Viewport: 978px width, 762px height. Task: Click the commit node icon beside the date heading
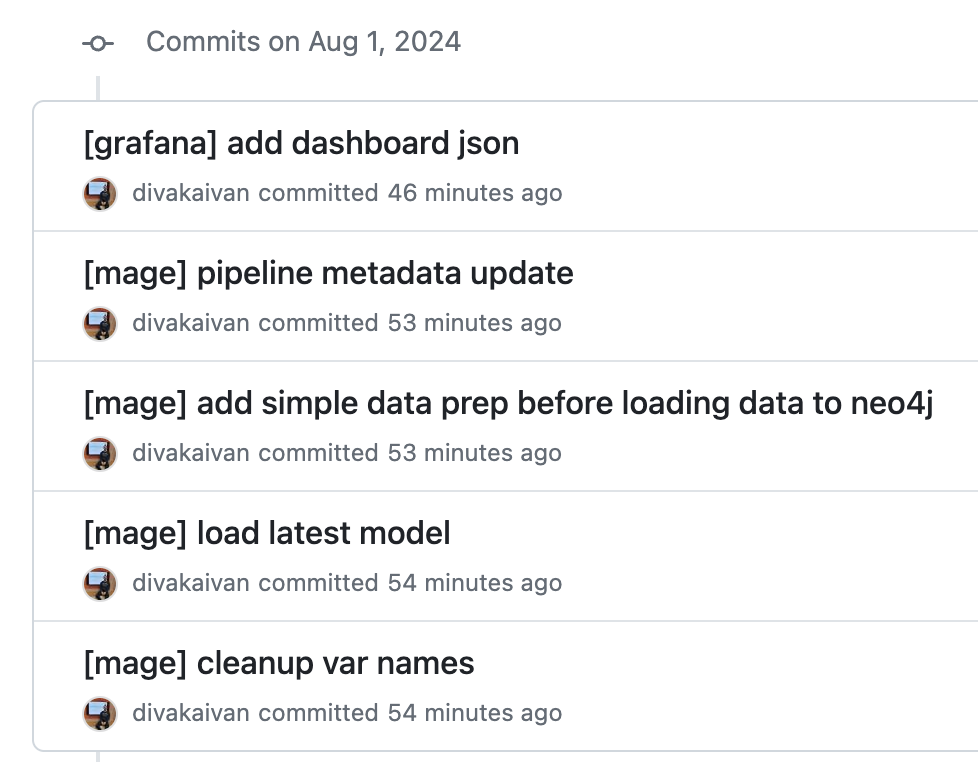coord(97,43)
